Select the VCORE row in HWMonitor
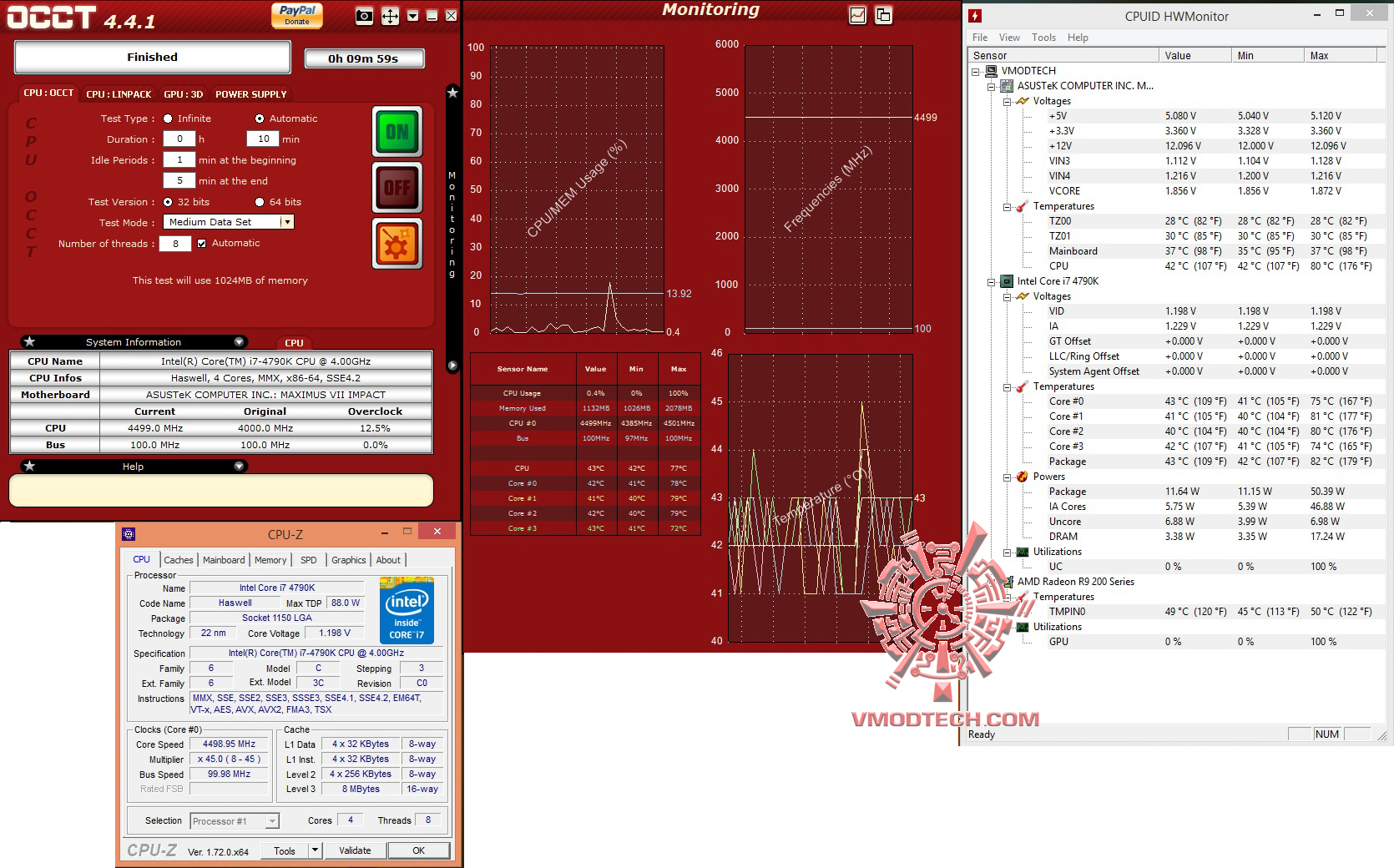The height and width of the screenshot is (868, 1394). pos(1174,191)
